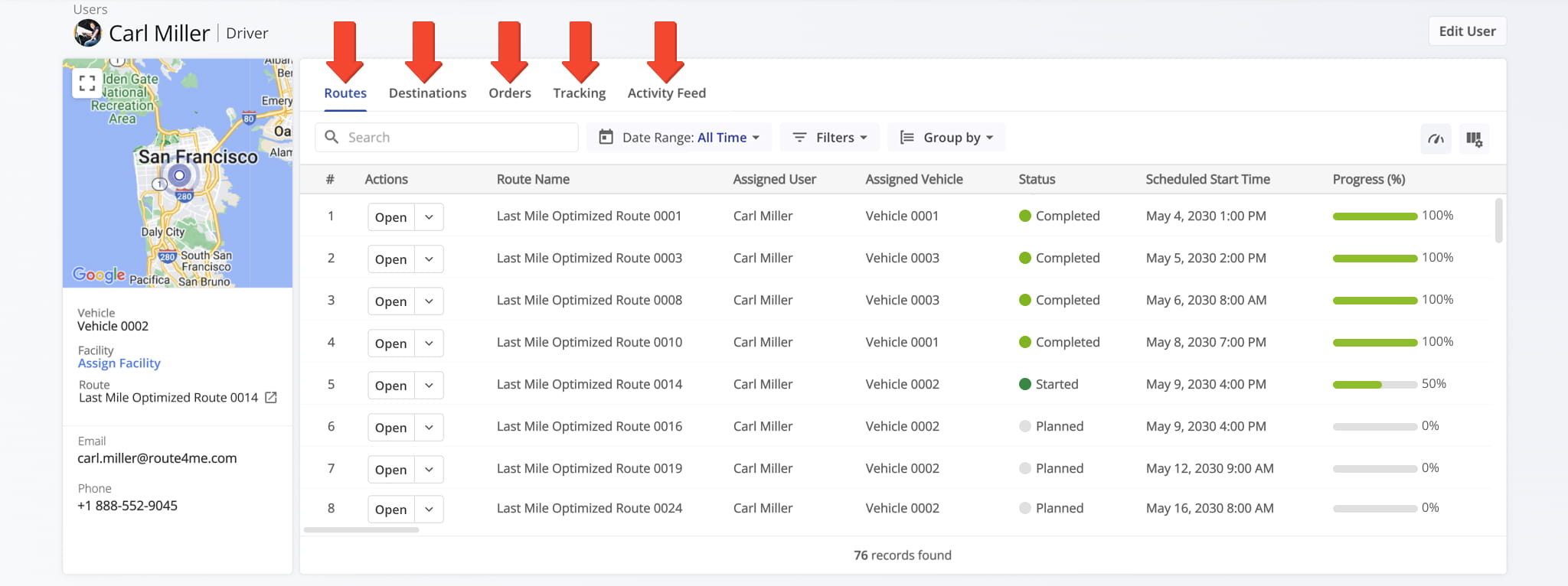This screenshot has width=1568, height=586.
Task: Click the dashboard gauge icon
Action: tap(1436, 138)
